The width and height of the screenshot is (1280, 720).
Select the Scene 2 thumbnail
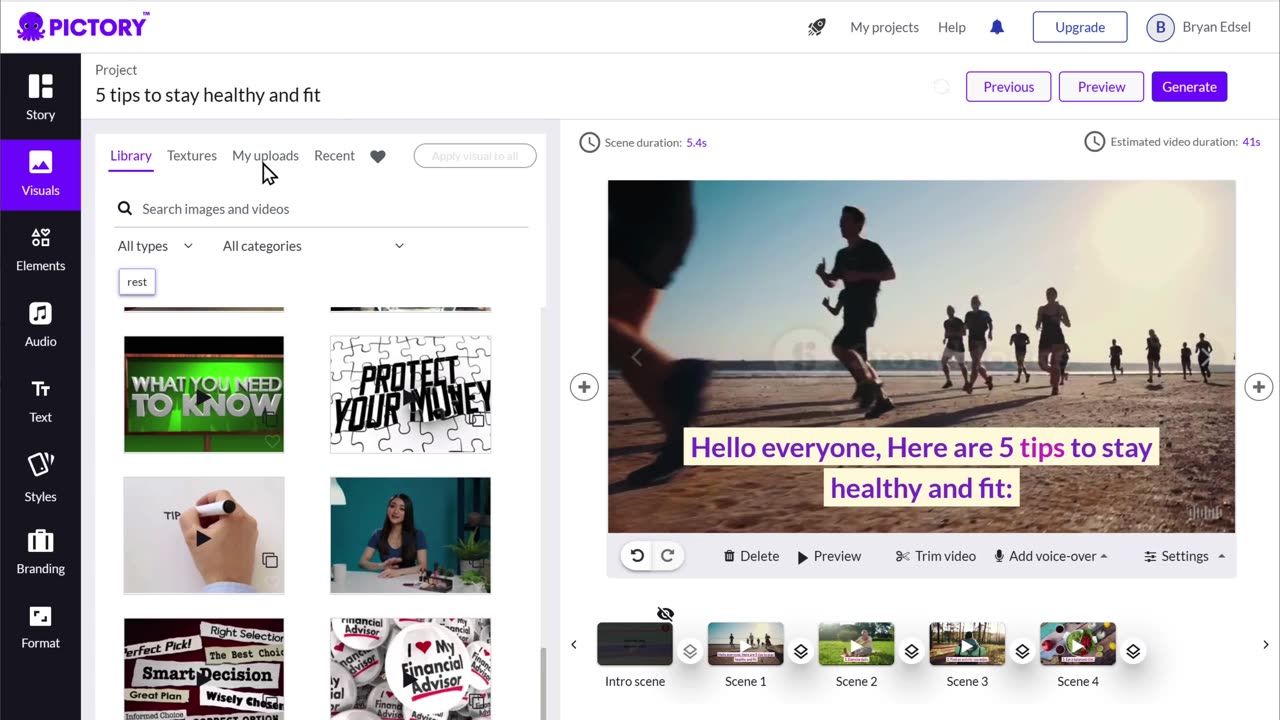tap(856, 644)
